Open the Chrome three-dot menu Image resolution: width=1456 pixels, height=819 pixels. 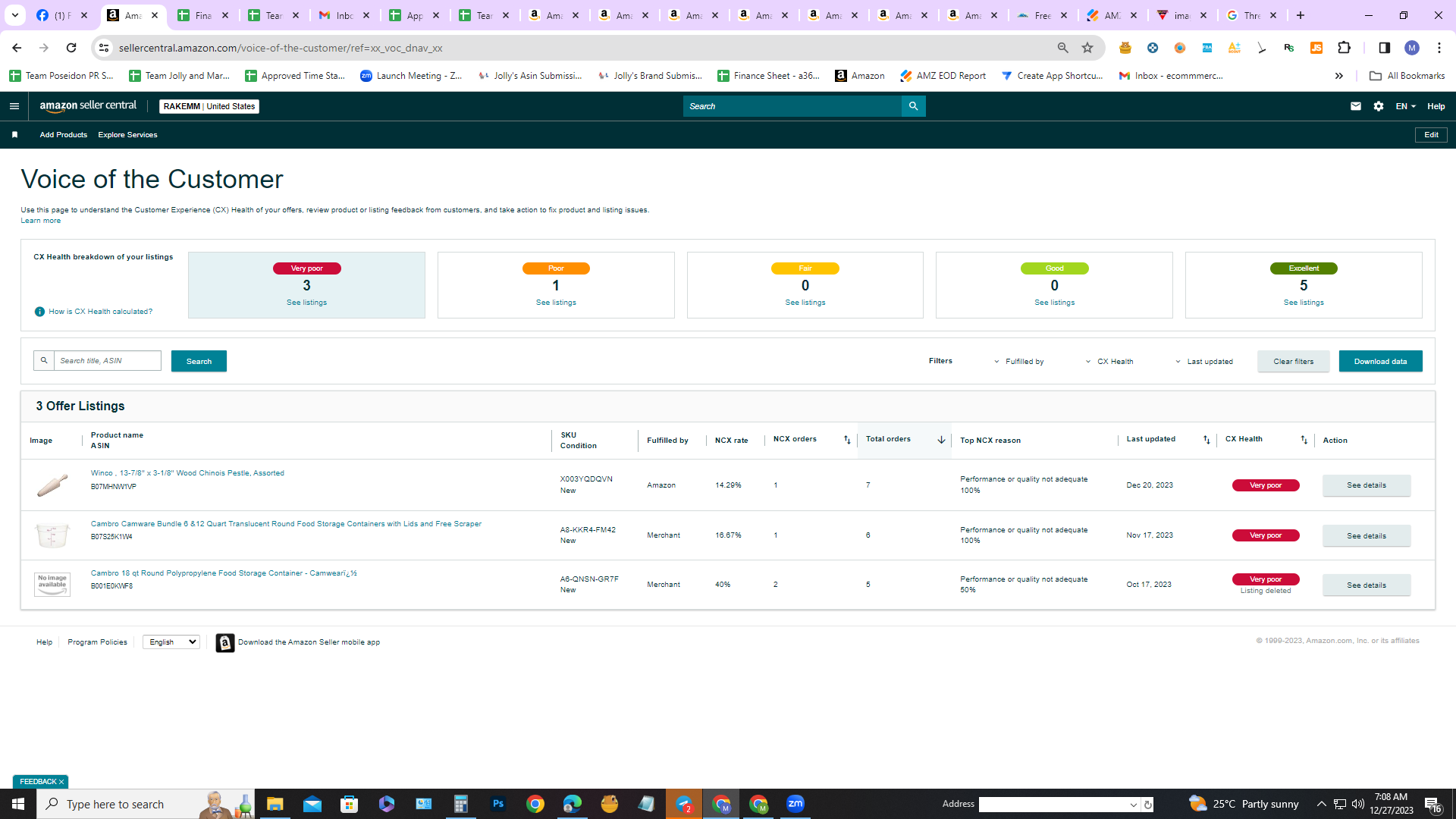(1439, 48)
